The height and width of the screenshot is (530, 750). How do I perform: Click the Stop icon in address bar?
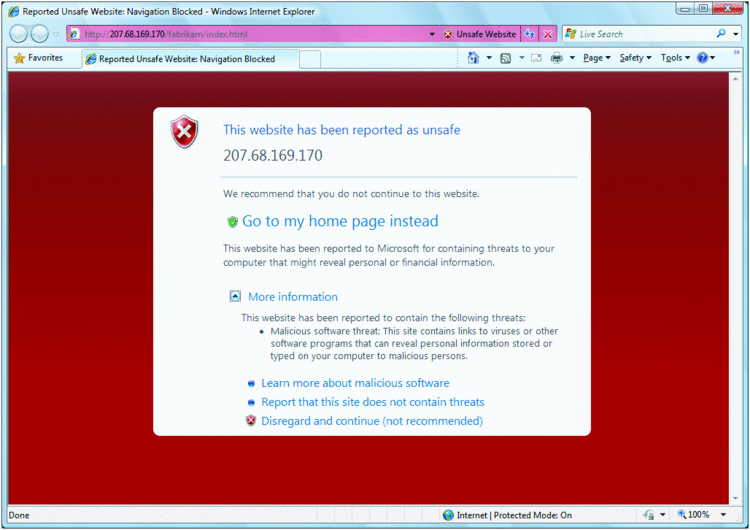(x=548, y=34)
